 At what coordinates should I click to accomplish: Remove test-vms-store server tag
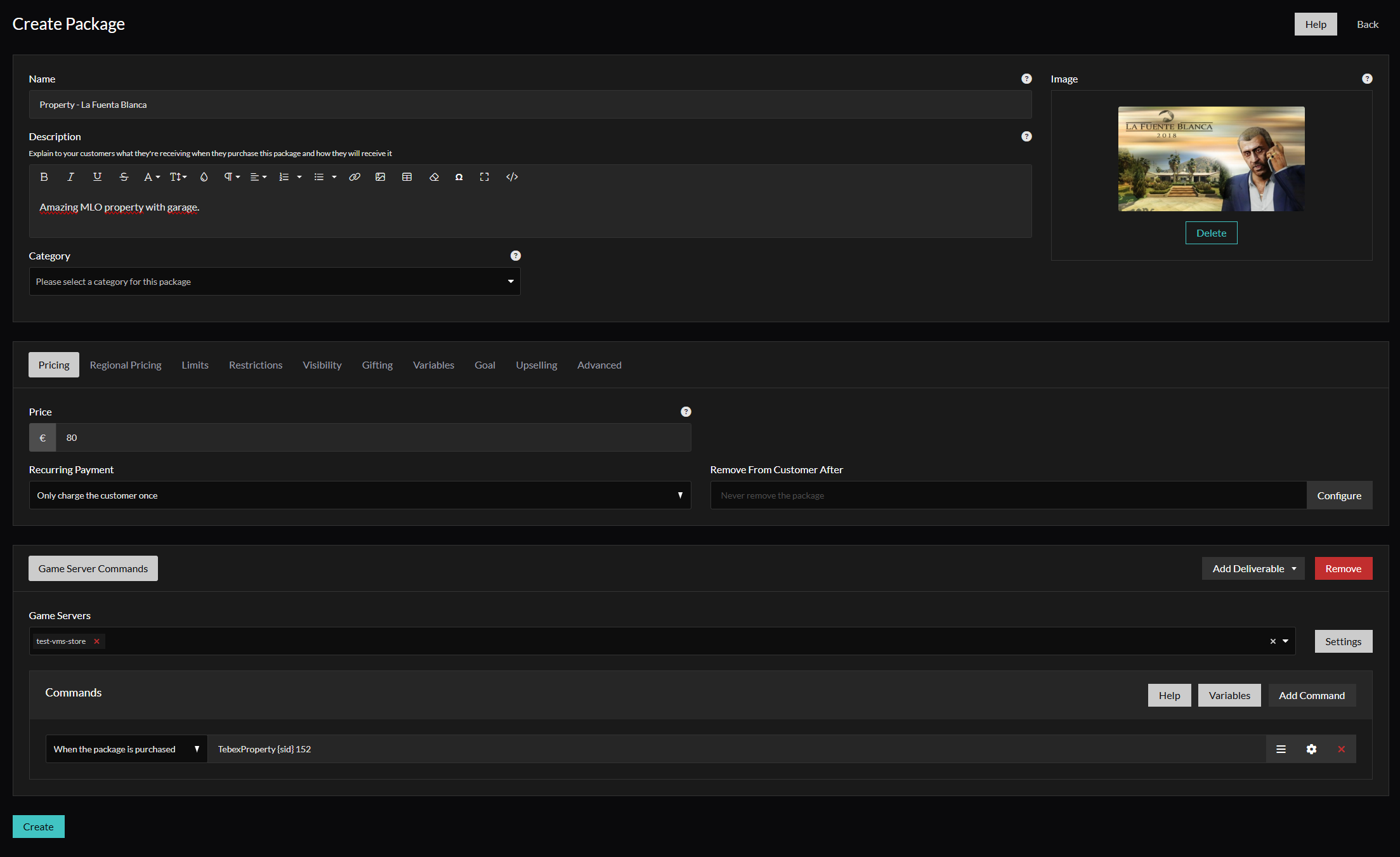(96, 641)
